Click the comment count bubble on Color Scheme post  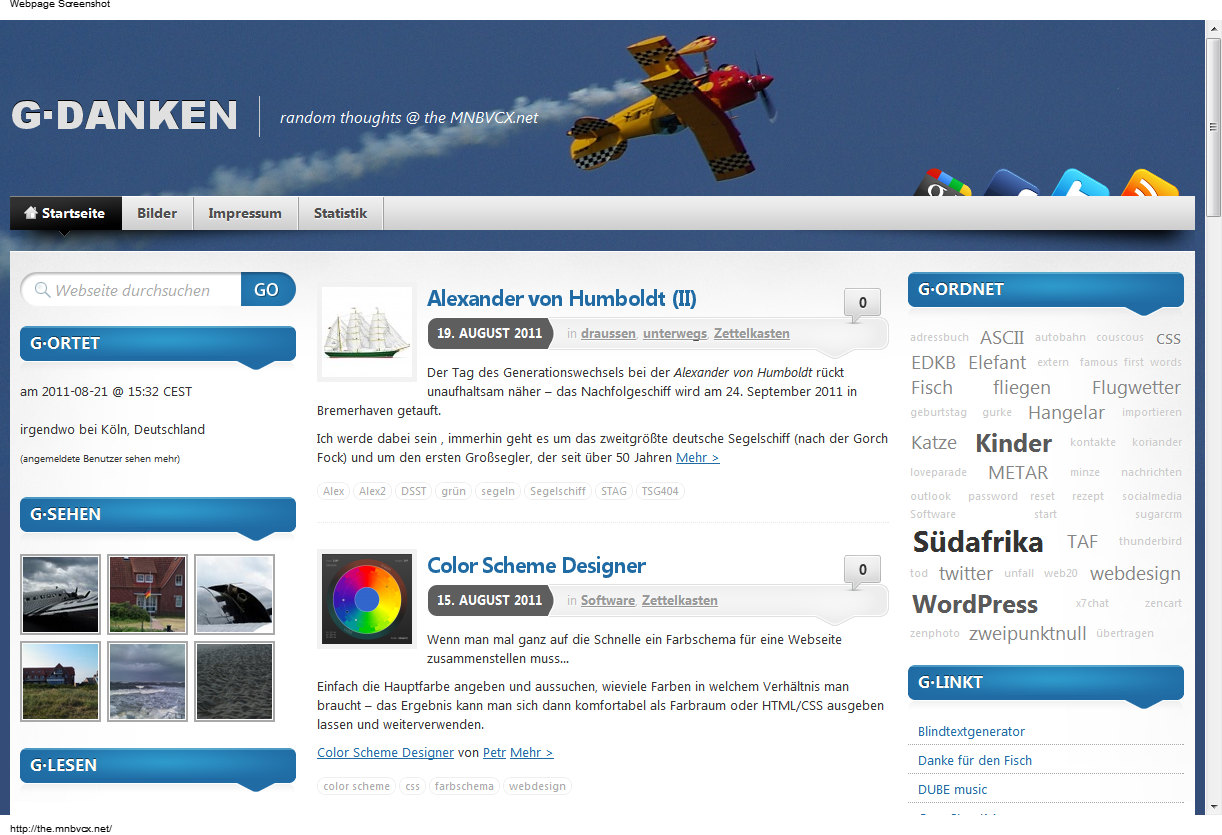[862, 570]
